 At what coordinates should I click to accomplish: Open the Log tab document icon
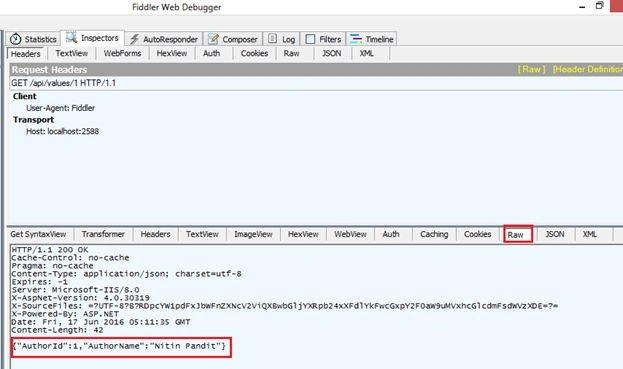point(272,39)
